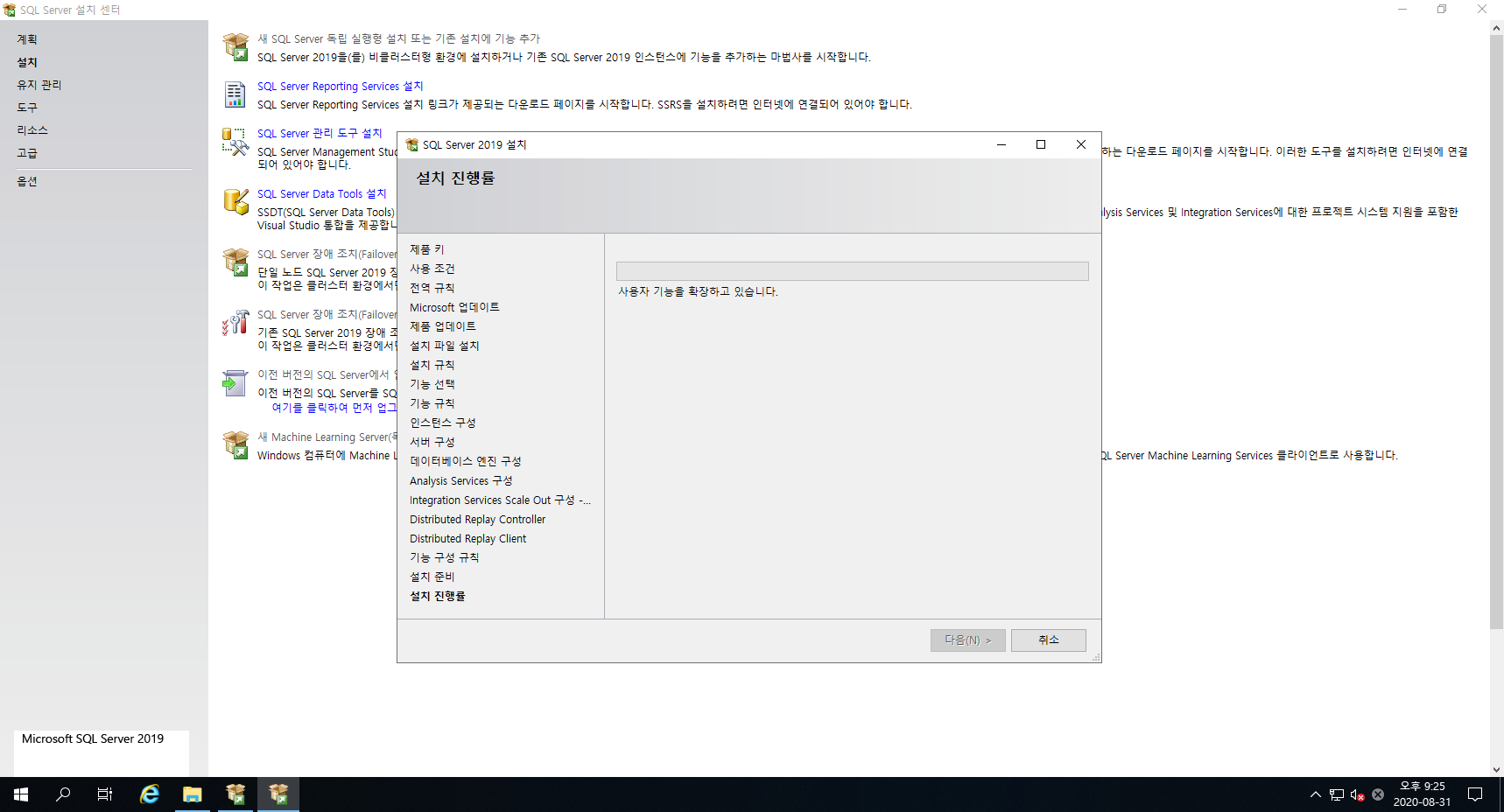
Task: Click the 기능 선택 step
Action: pos(432,384)
